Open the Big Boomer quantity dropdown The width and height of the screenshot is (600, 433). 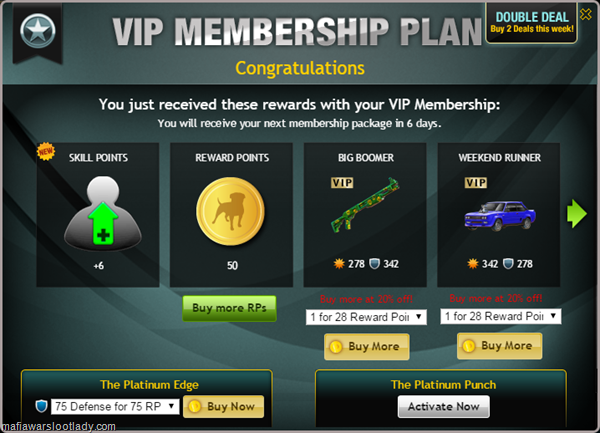point(366,317)
